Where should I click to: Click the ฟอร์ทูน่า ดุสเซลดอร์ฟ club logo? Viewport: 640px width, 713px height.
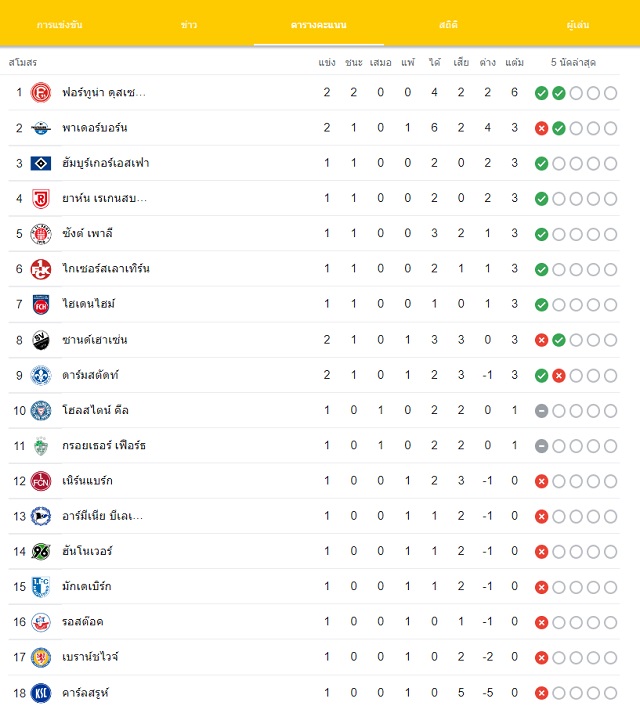point(40,93)
